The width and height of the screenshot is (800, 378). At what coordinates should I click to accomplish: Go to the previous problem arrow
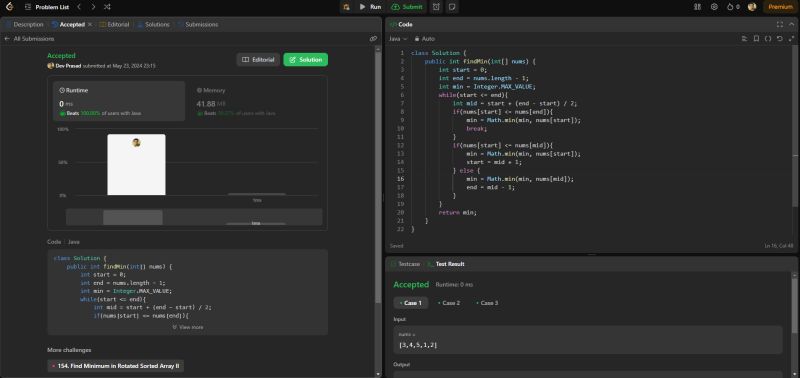tap(79, 7)
